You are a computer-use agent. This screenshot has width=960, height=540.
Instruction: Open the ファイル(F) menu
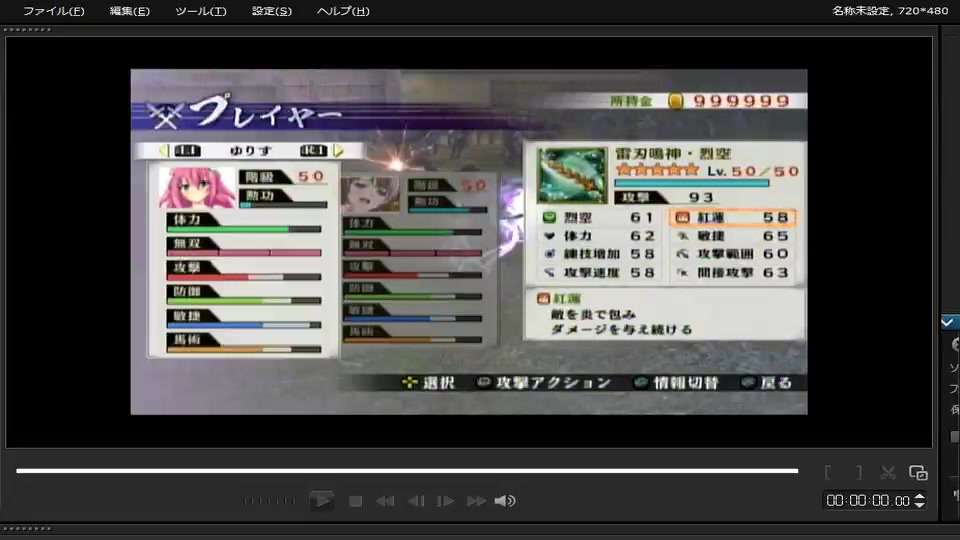[53, 11]
